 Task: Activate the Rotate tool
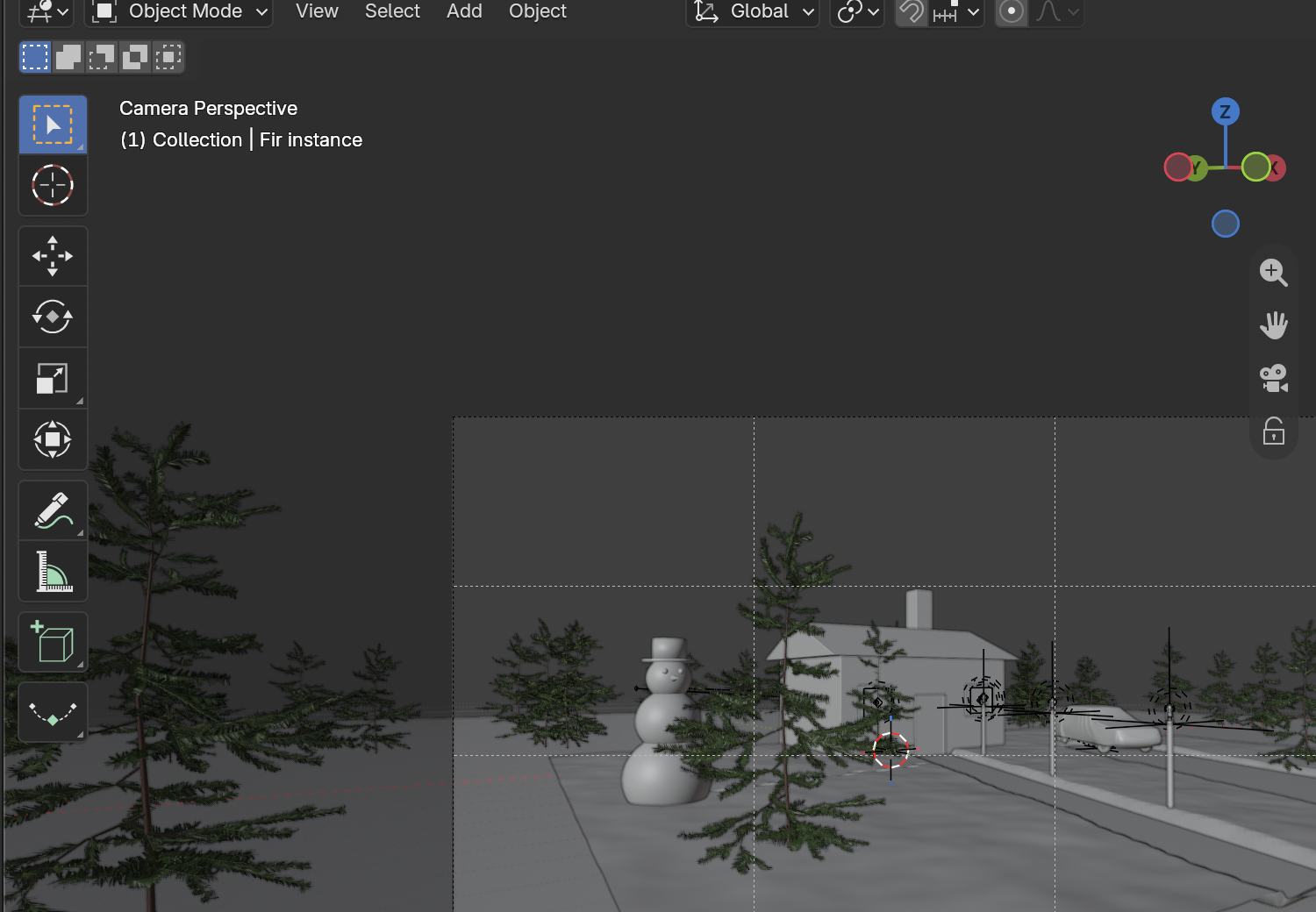pos(53,317)
